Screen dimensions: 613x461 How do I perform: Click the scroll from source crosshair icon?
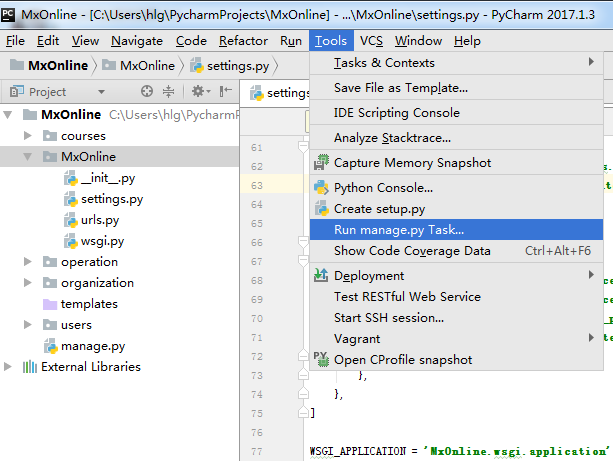[147, 91]
